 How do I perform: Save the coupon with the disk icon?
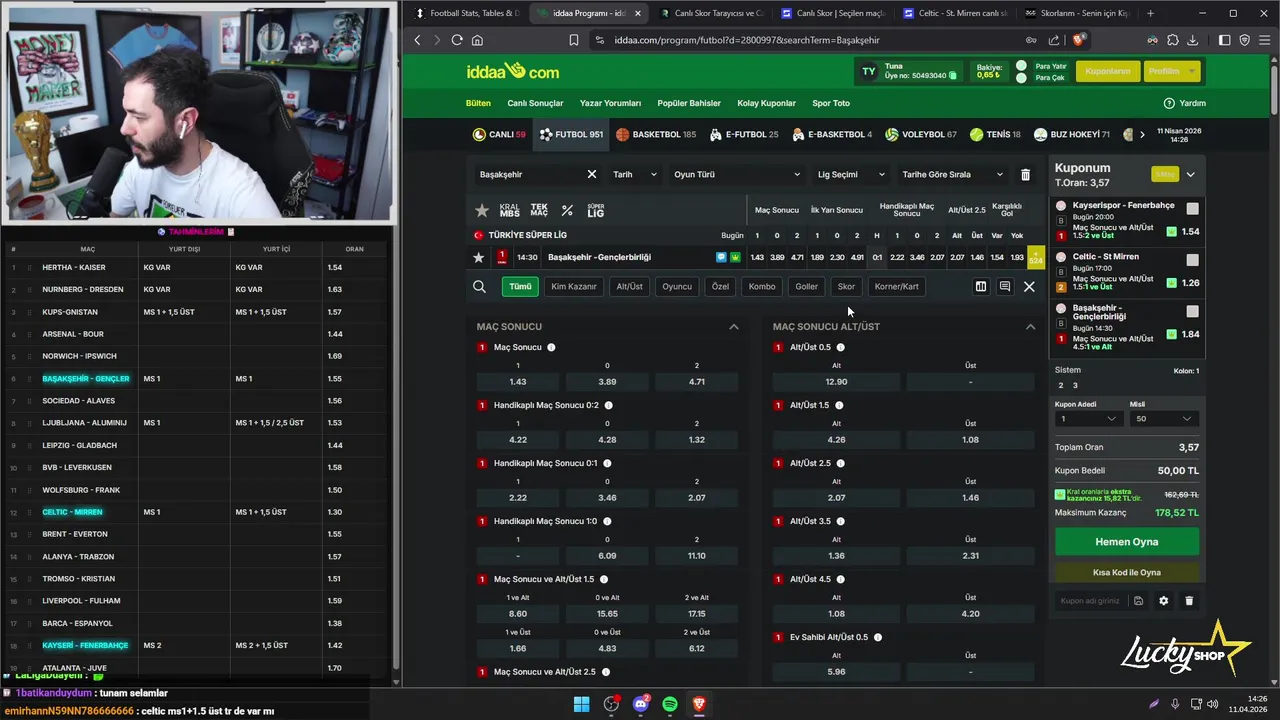(1138, 601)
